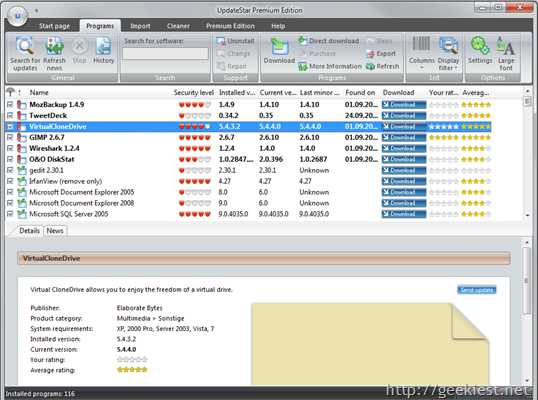The image size is (538, 400).
Task: Open the Columns dropdown
Action: click(421, 54)
